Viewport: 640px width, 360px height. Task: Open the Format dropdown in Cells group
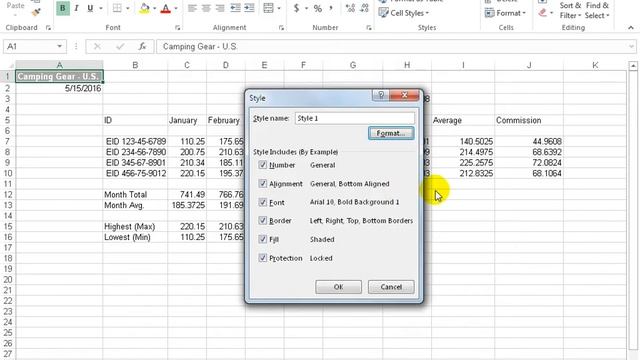[505, 13]
